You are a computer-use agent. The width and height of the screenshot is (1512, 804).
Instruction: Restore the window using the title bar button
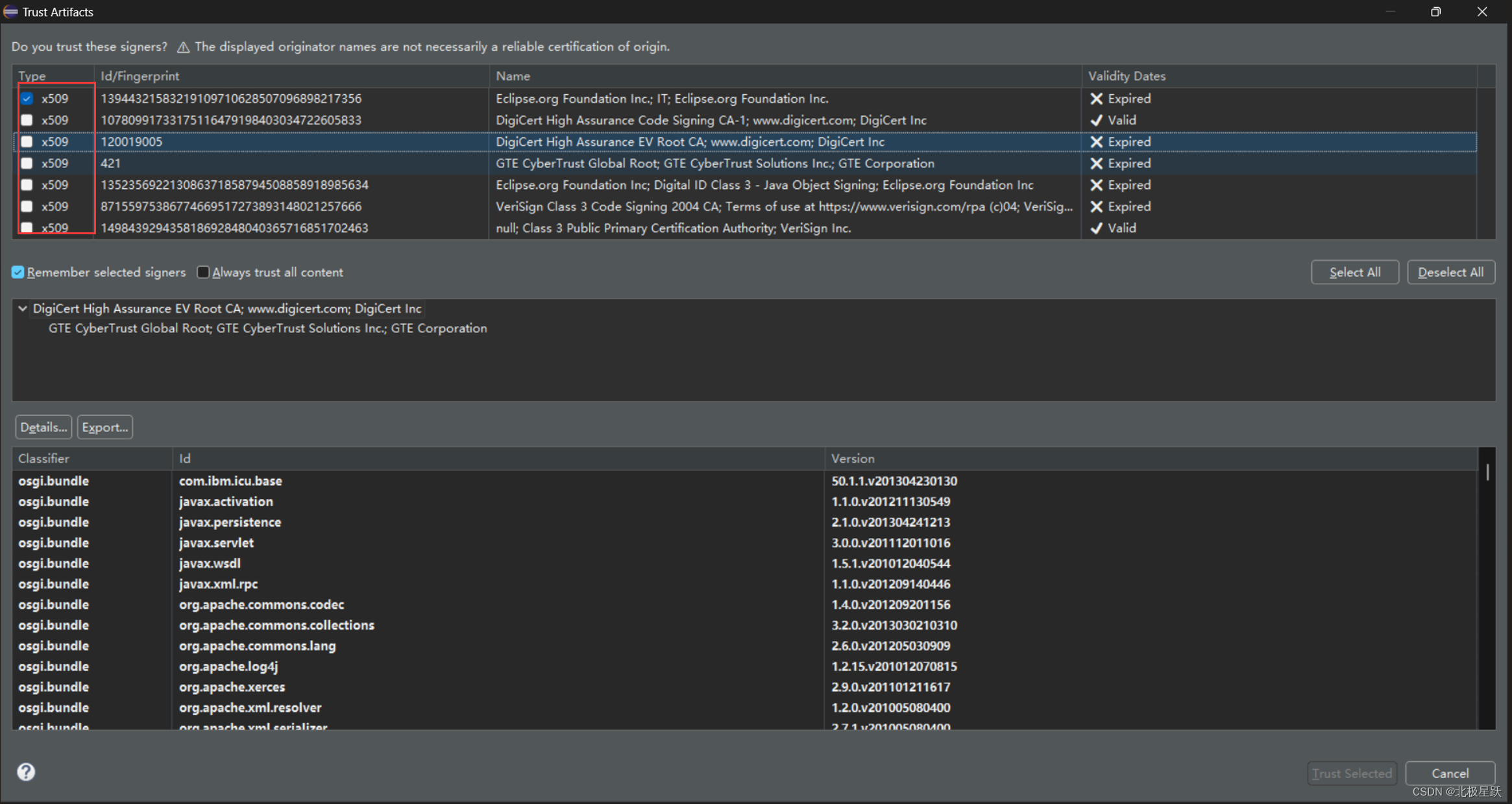coord(1435,12)
